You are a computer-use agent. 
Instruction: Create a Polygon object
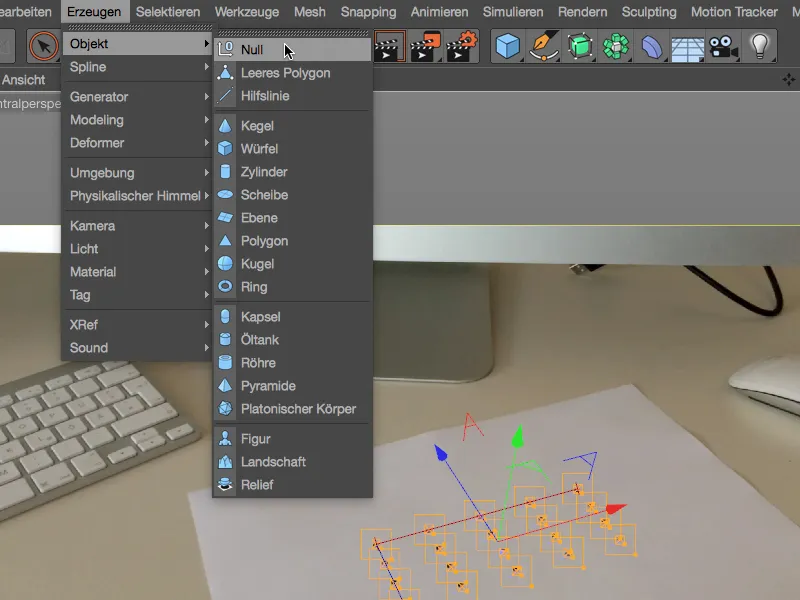(292, 241)
